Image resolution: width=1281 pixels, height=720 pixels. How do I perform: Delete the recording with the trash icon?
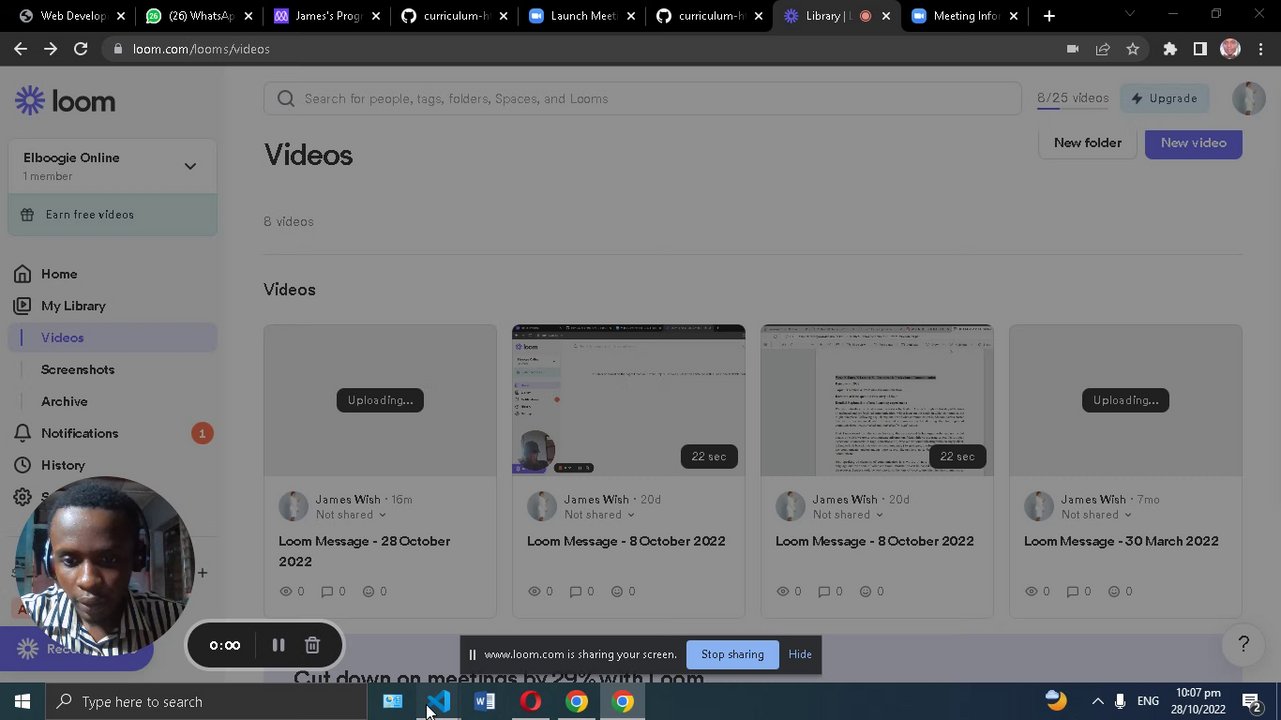click(312, 645)
